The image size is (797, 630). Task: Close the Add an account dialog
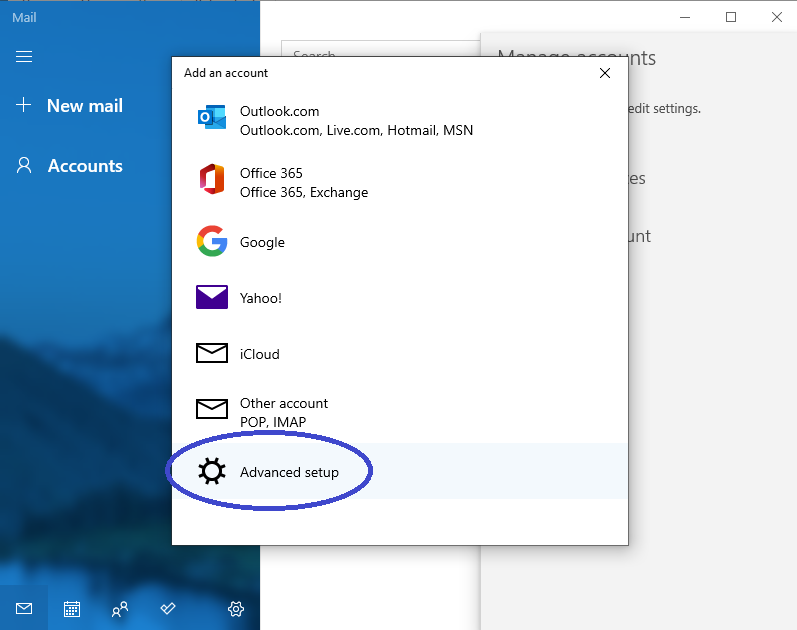coord(604,73)
